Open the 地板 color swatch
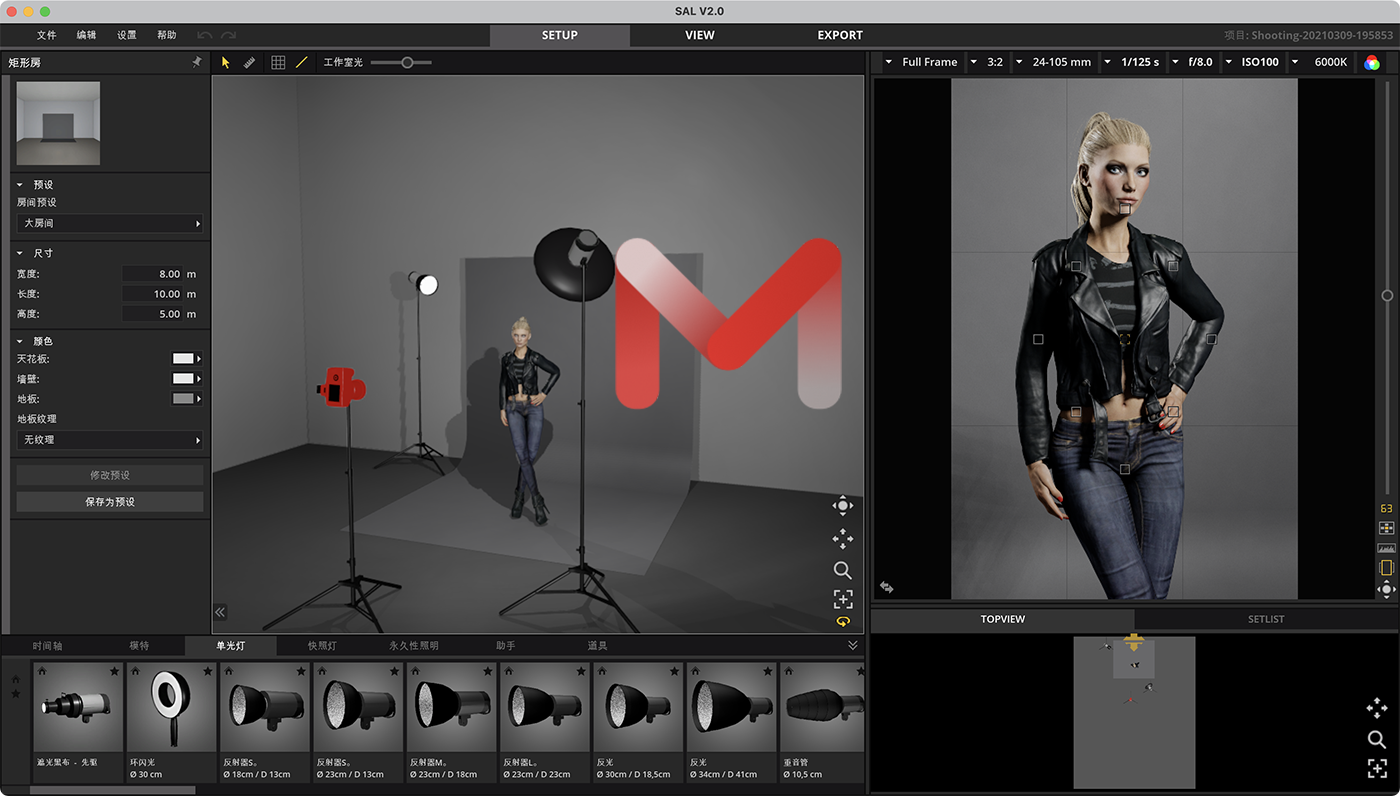This screenshot has height=796, width=1400. point(186,398)
